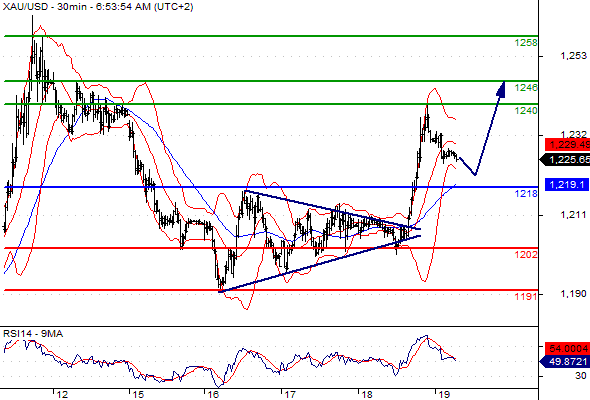The height and width of the screenshot is (400, 590).
Task: Click date 18 on the time axis
Action: coord(367,394)
